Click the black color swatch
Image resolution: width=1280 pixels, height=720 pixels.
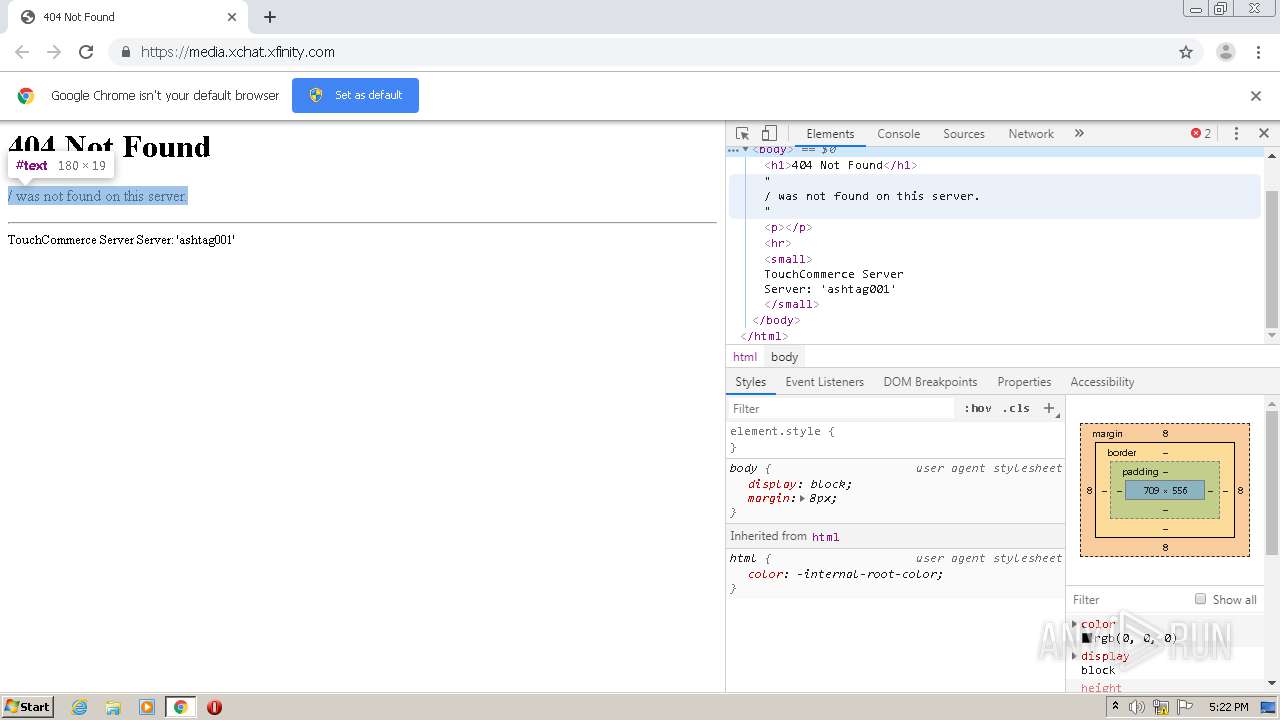(x=1086, y=638)
